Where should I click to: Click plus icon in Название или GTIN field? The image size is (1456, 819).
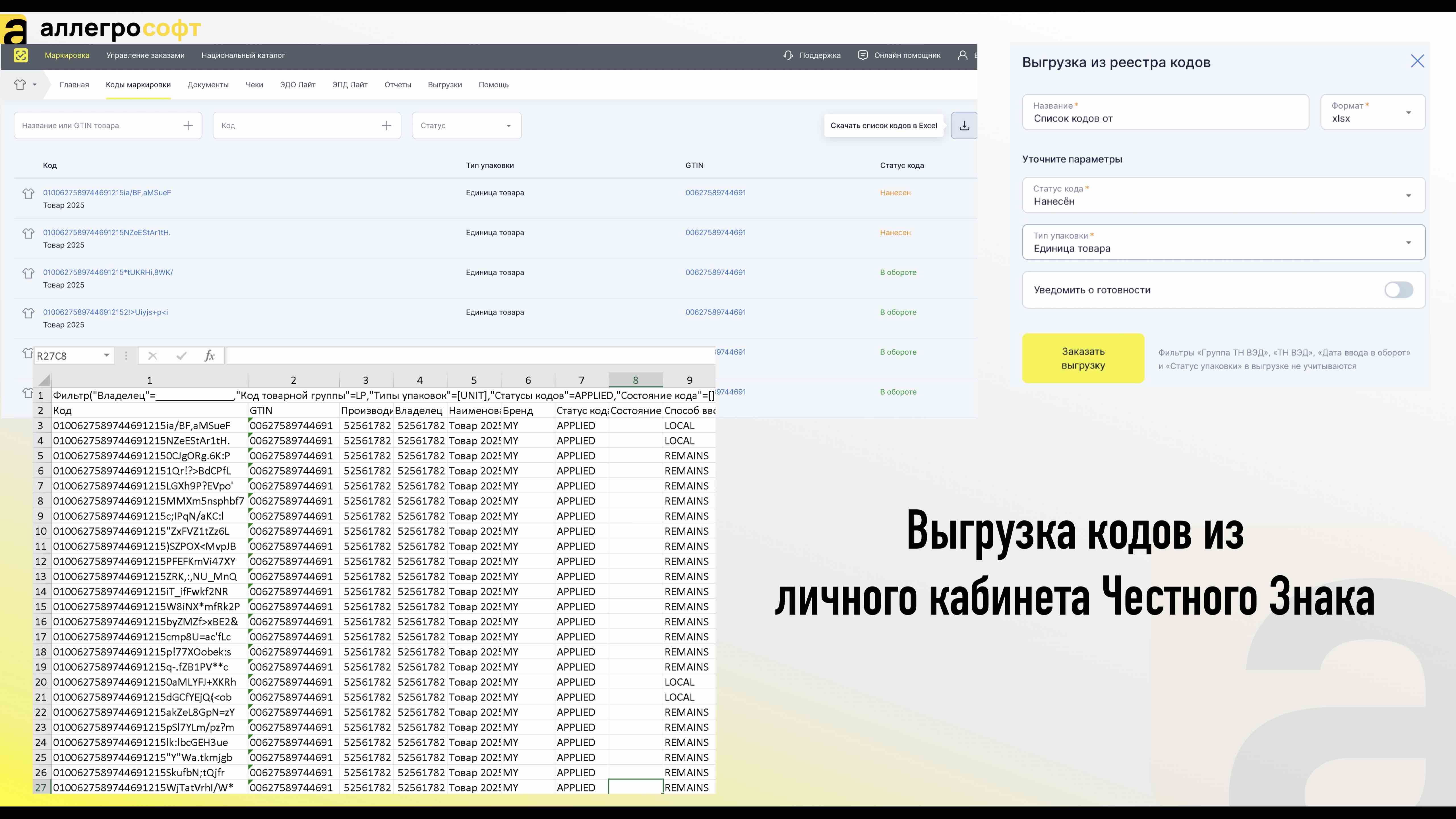pyautogui.click(x=188, y=125)
